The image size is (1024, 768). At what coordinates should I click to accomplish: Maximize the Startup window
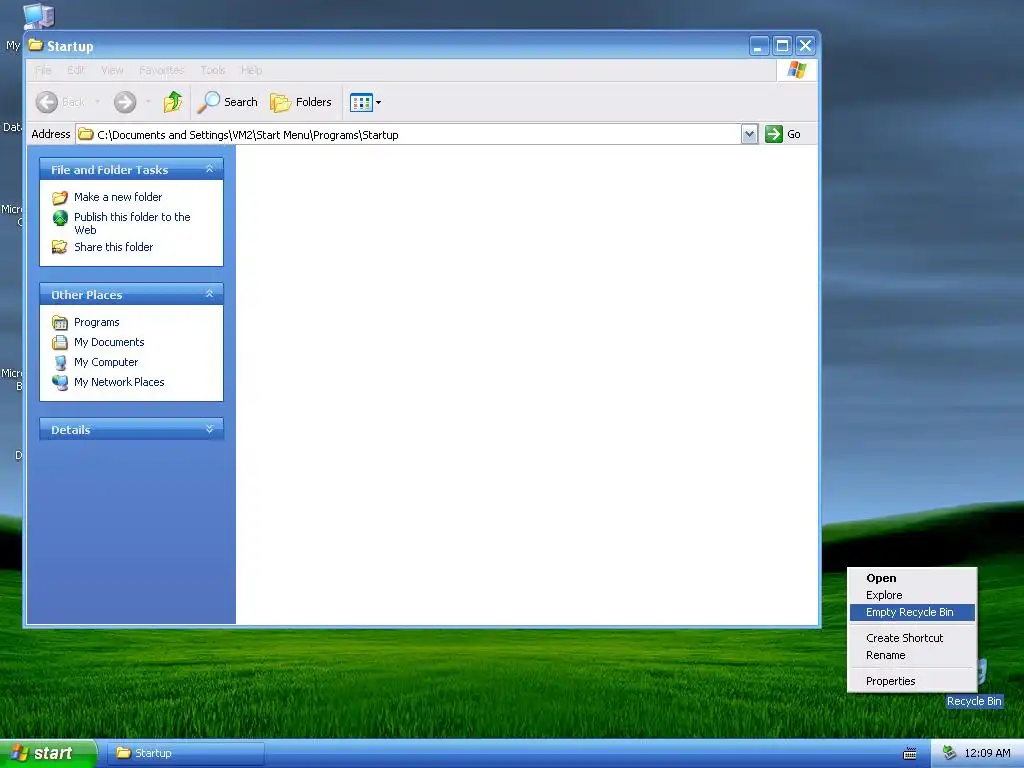pos(782,46)
